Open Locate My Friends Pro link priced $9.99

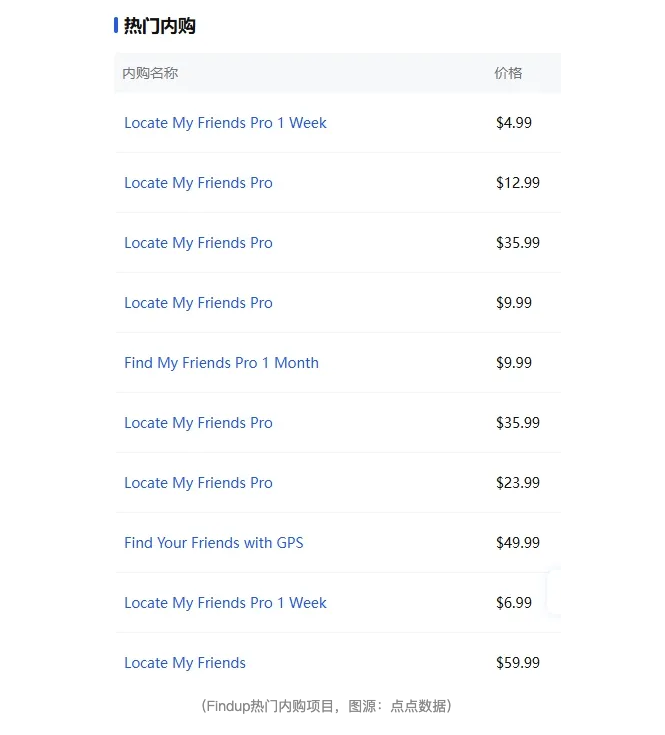[198, 303]
